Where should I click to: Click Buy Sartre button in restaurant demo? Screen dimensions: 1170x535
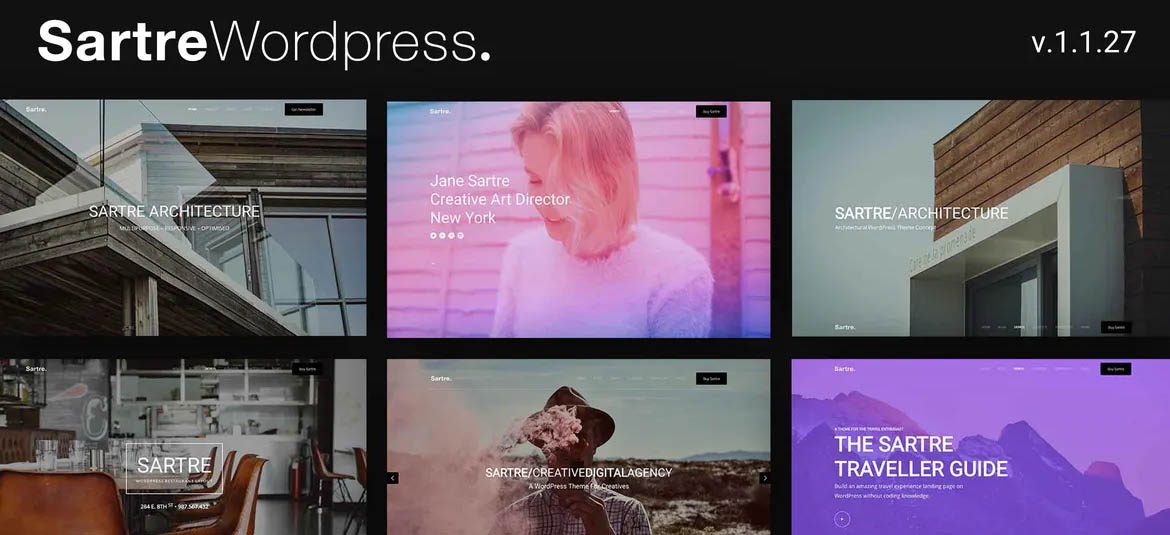[x=307, y=369]
